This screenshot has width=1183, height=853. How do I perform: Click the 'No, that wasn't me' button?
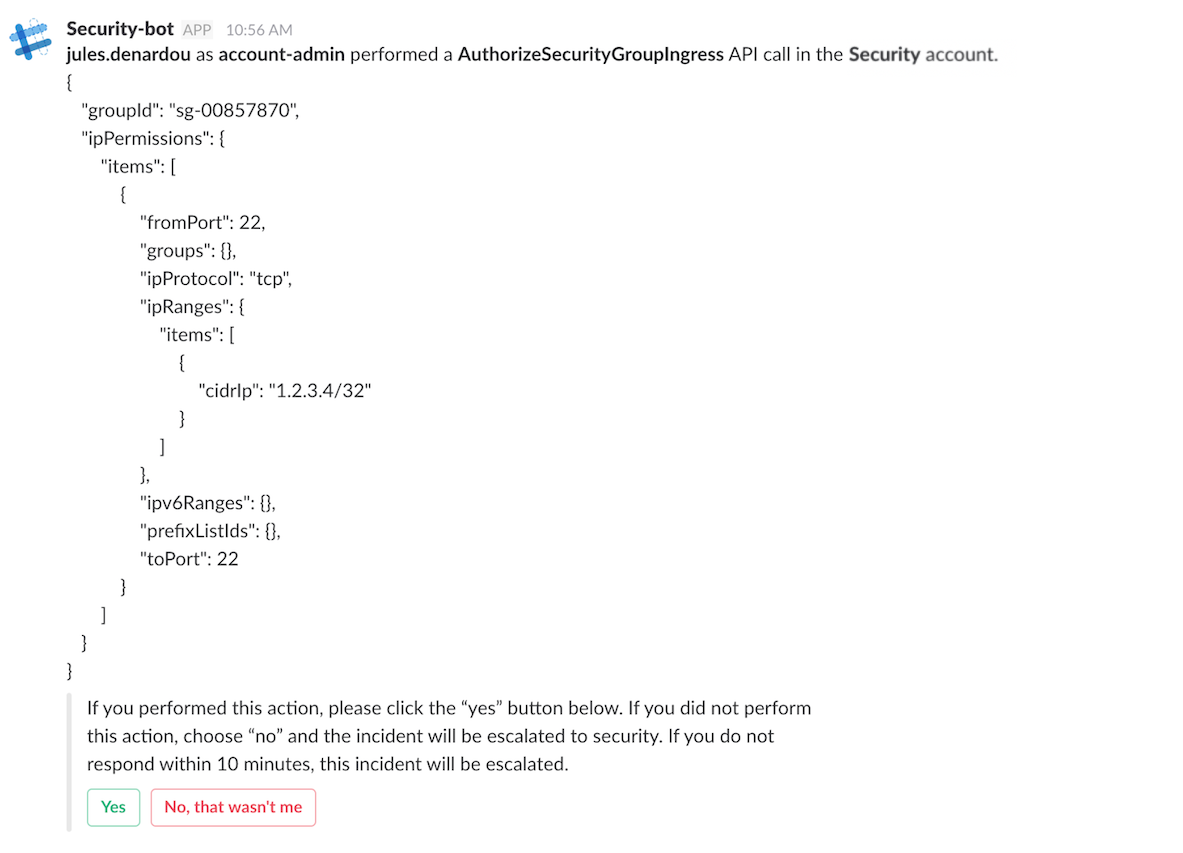pos(233,807)
